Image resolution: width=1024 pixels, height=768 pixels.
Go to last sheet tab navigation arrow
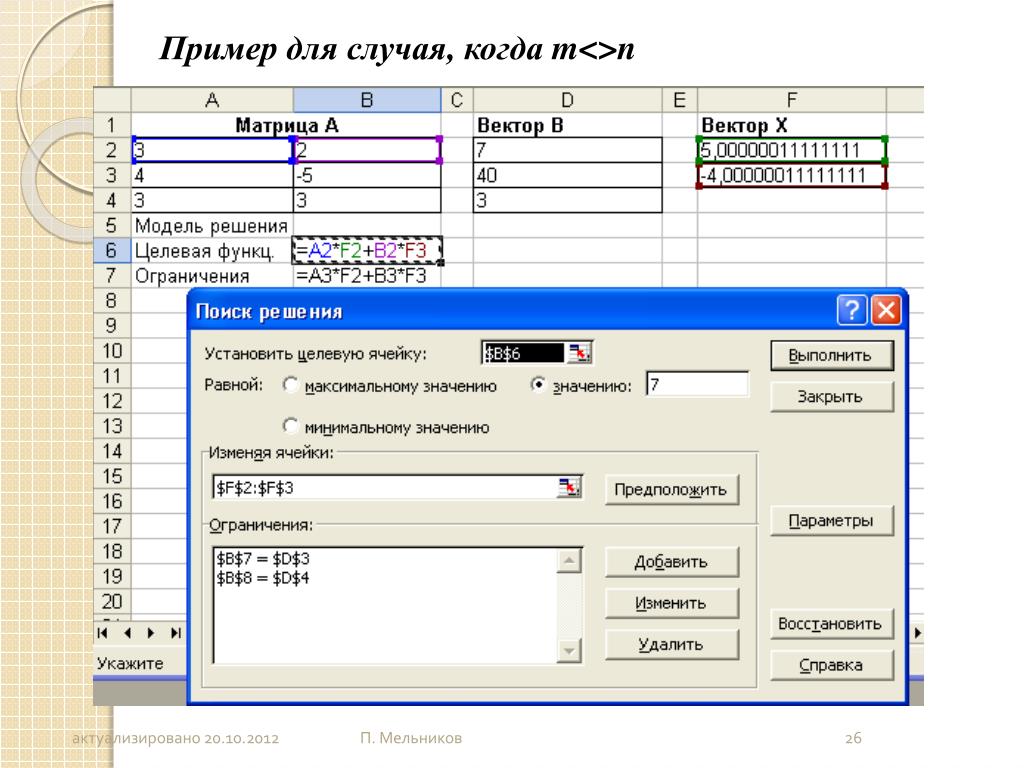176,632
